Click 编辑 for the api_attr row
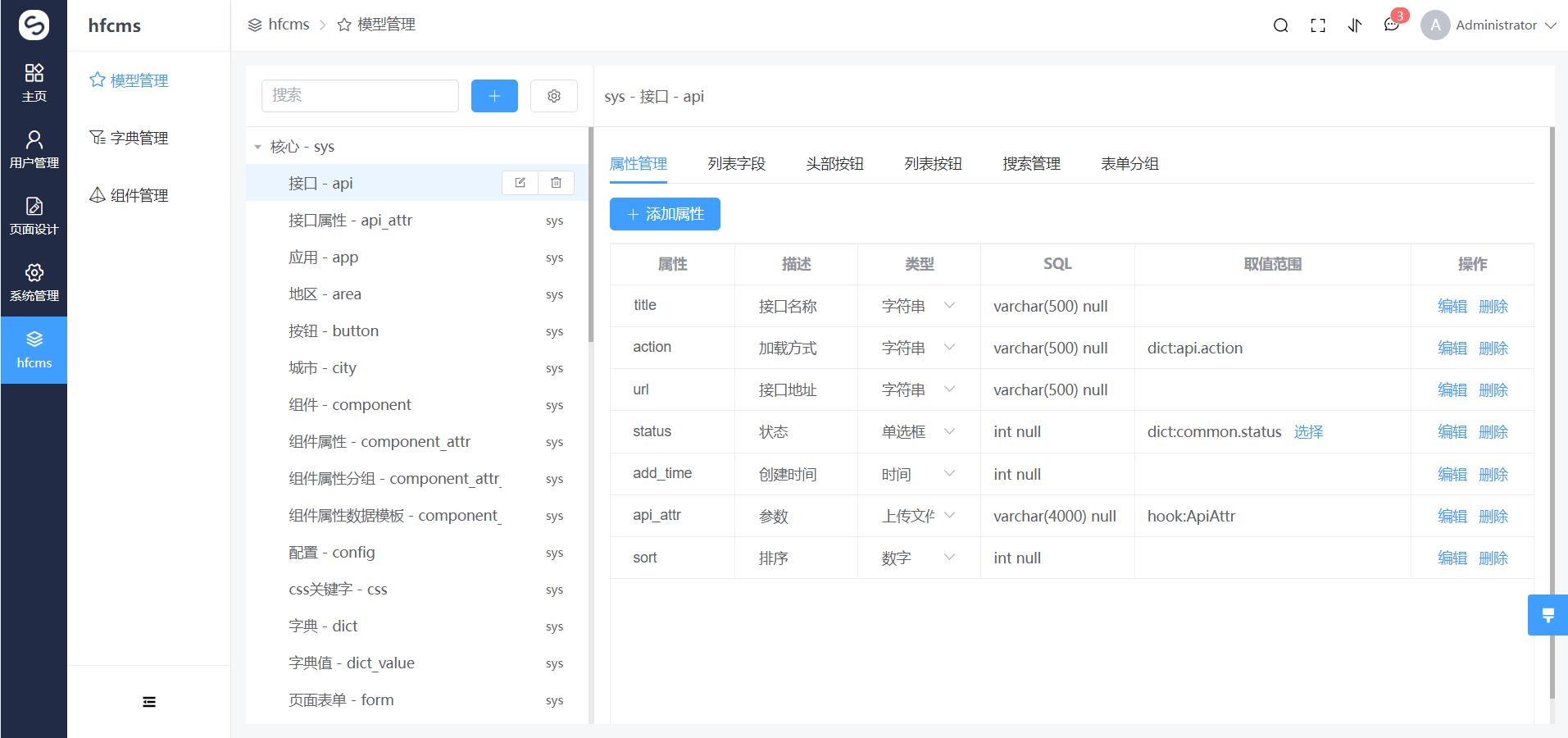The image size is (1568, 738). [x=1452, y=516]
